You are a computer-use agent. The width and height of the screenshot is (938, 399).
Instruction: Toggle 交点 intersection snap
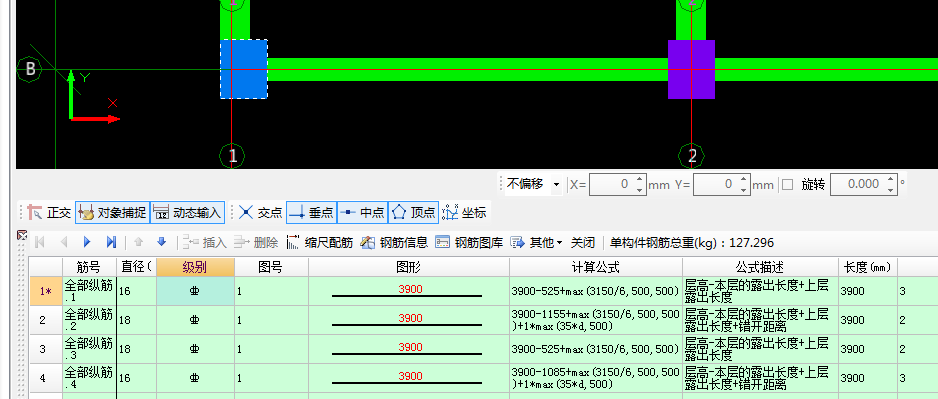coord(261,212)
